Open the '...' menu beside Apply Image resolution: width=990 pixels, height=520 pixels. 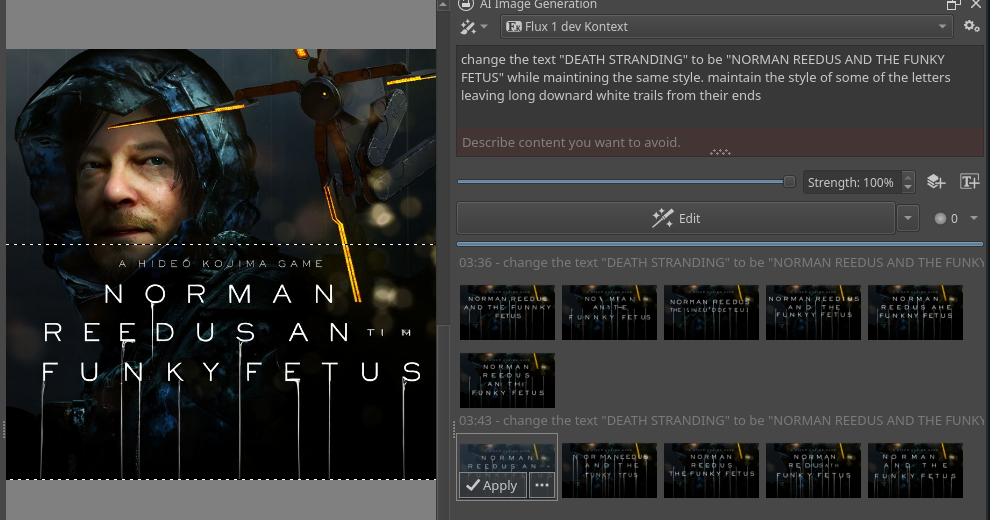(542, 485)
